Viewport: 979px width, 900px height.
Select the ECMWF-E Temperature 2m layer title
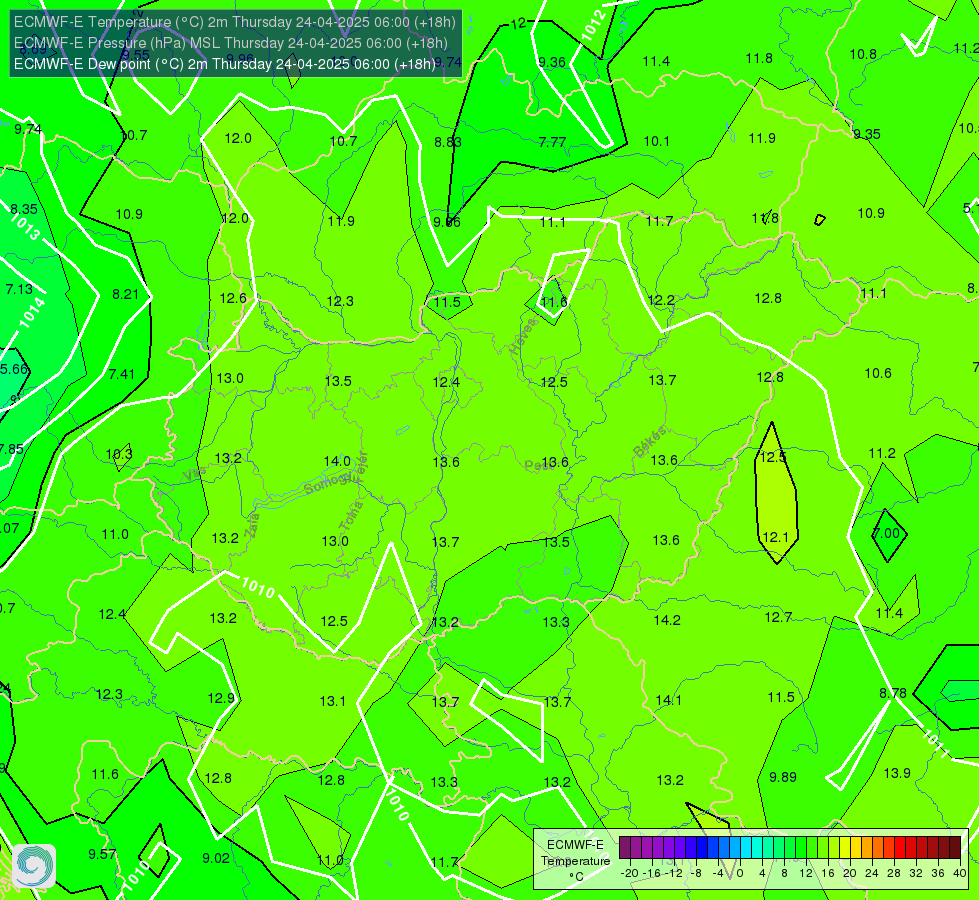click(235, 22)
